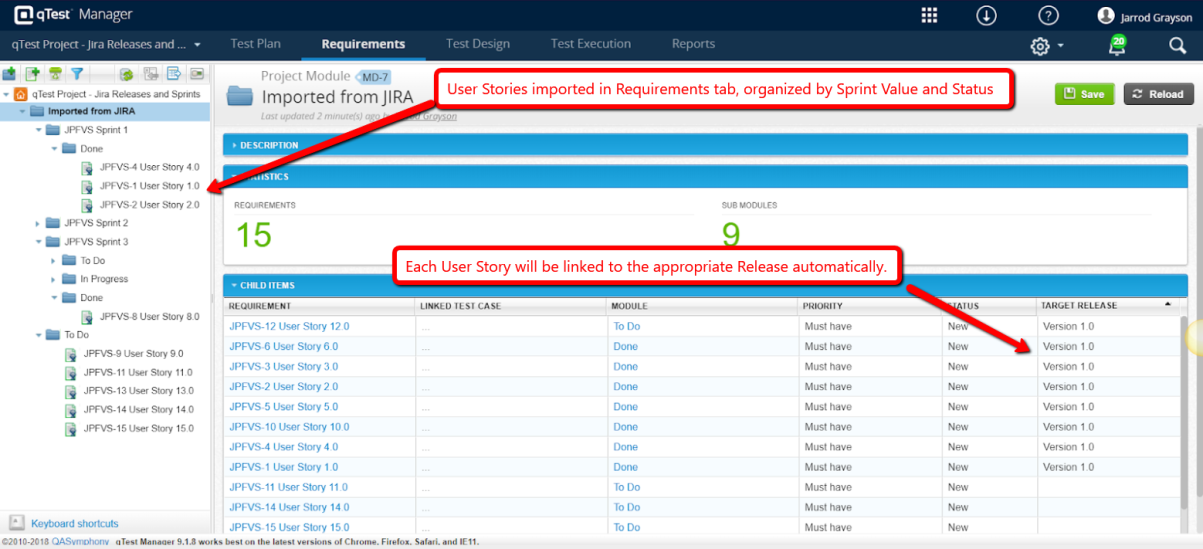Image resolution: width=1203 pixels, height=549 pixels.
Task: Click the Keyboard shortcuts icon
Action: click(17, 522)
